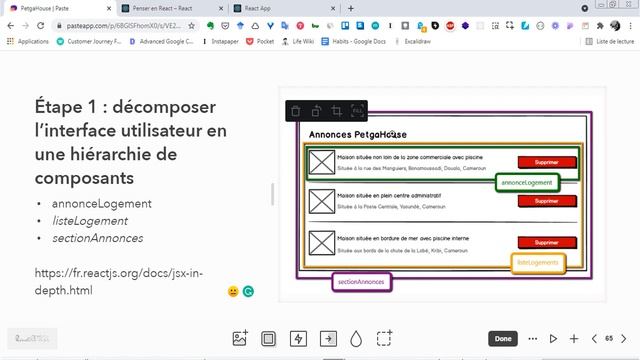Select the crop tool in image toolbar
This screenshot has width=640, height=360.
(x=336, y=111)
